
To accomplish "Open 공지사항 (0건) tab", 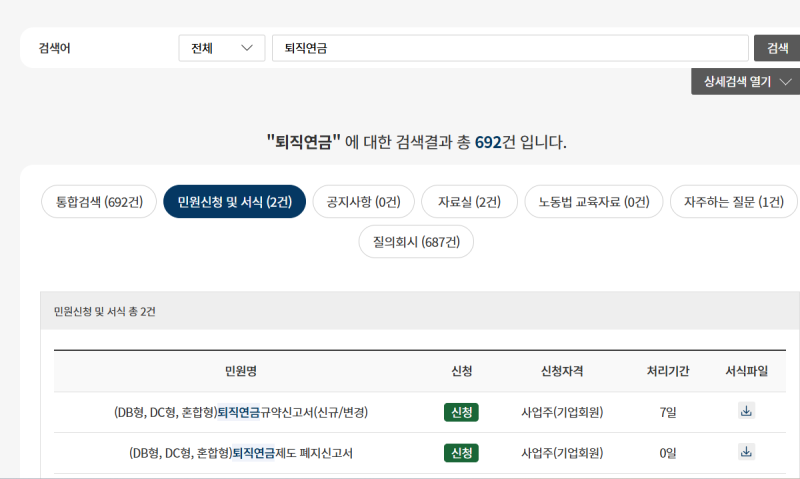I will (x=364, y=201).
